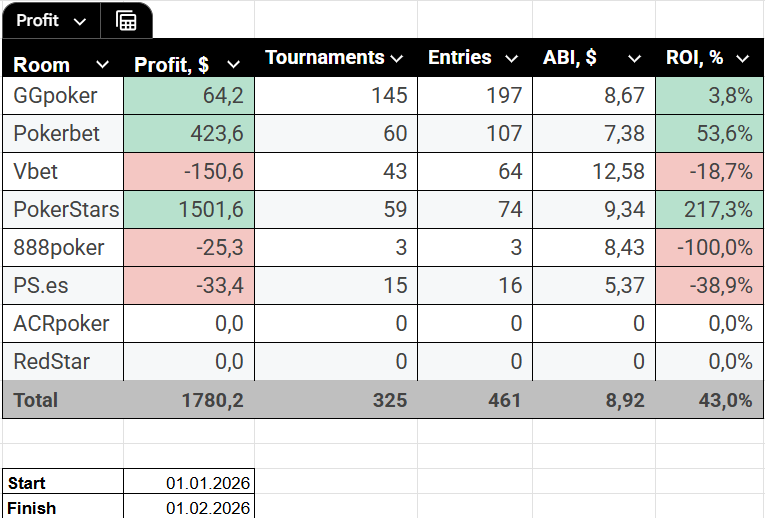Screen dimensions: 765x518
Task: Select the PokerStars room cell
Action: (63, 210)
